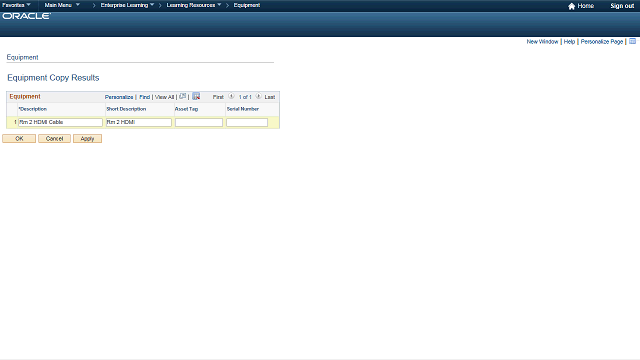Go to First row link
This screenshot has height=360, width=640.
click(x=218, y=97)
